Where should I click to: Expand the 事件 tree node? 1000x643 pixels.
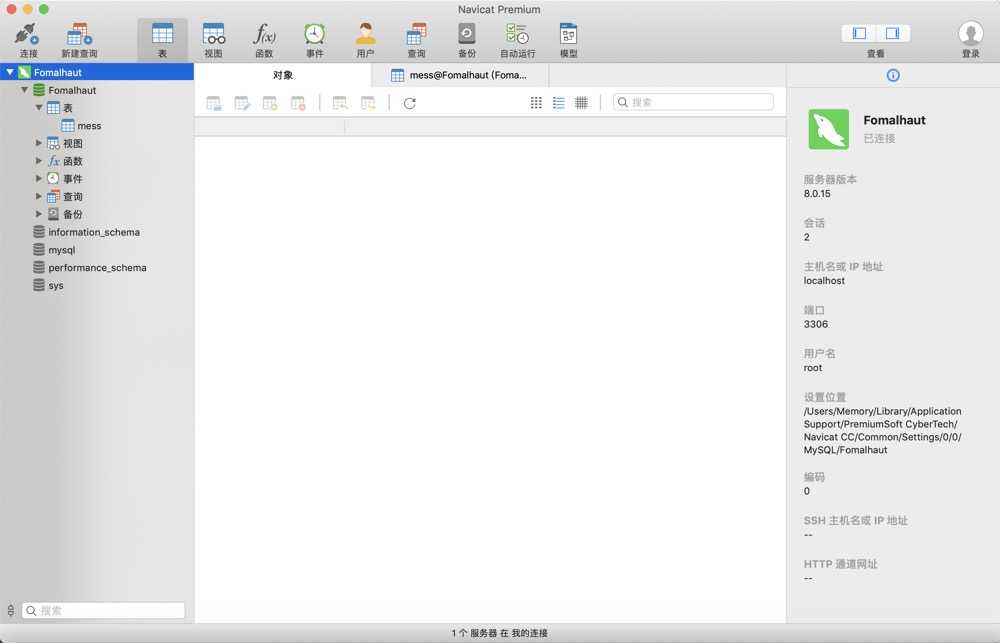[39, 179]
